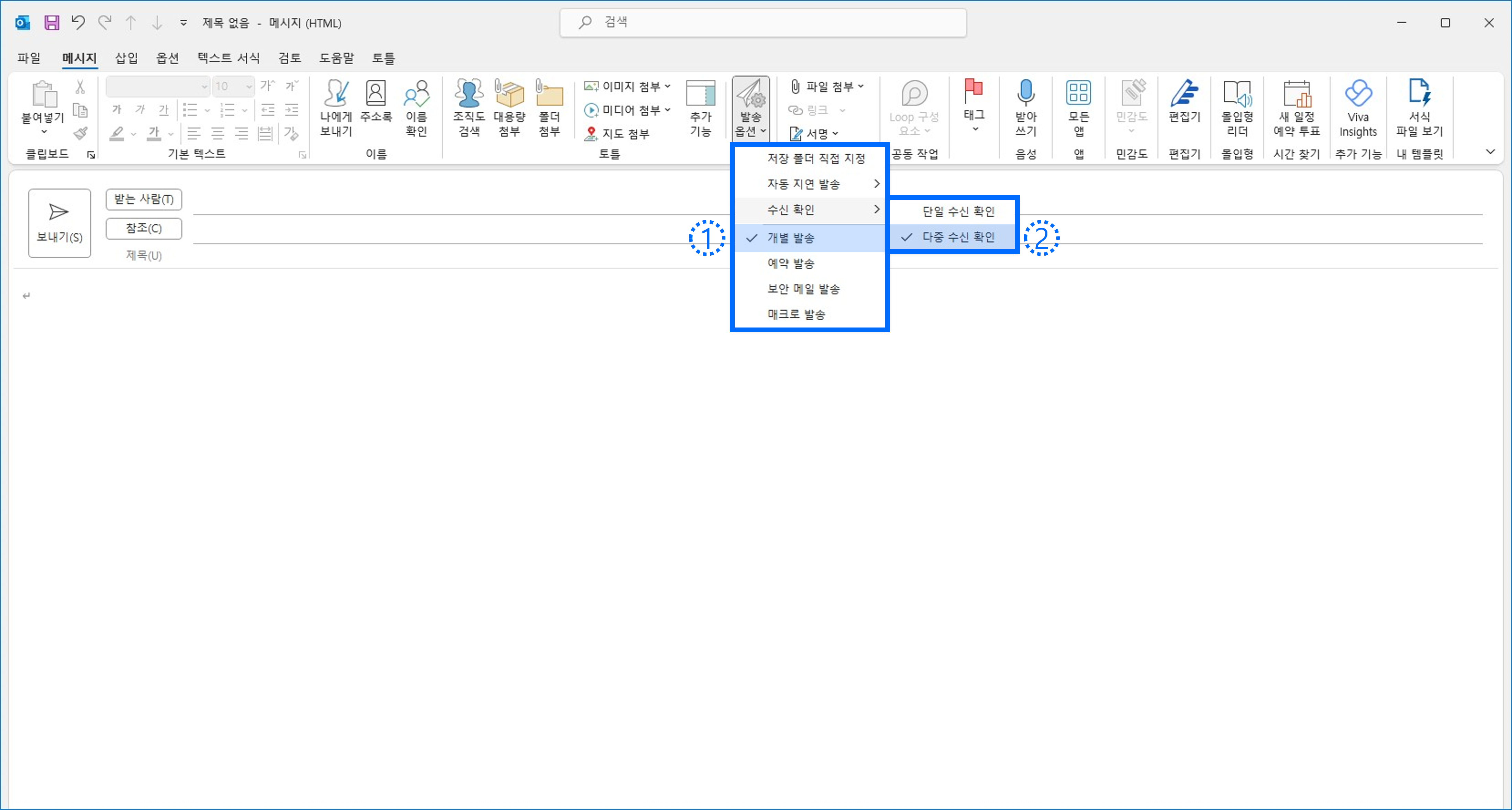
Task: Open 추가 기능 add-in pane icon
Action: [x=701, y=109]
